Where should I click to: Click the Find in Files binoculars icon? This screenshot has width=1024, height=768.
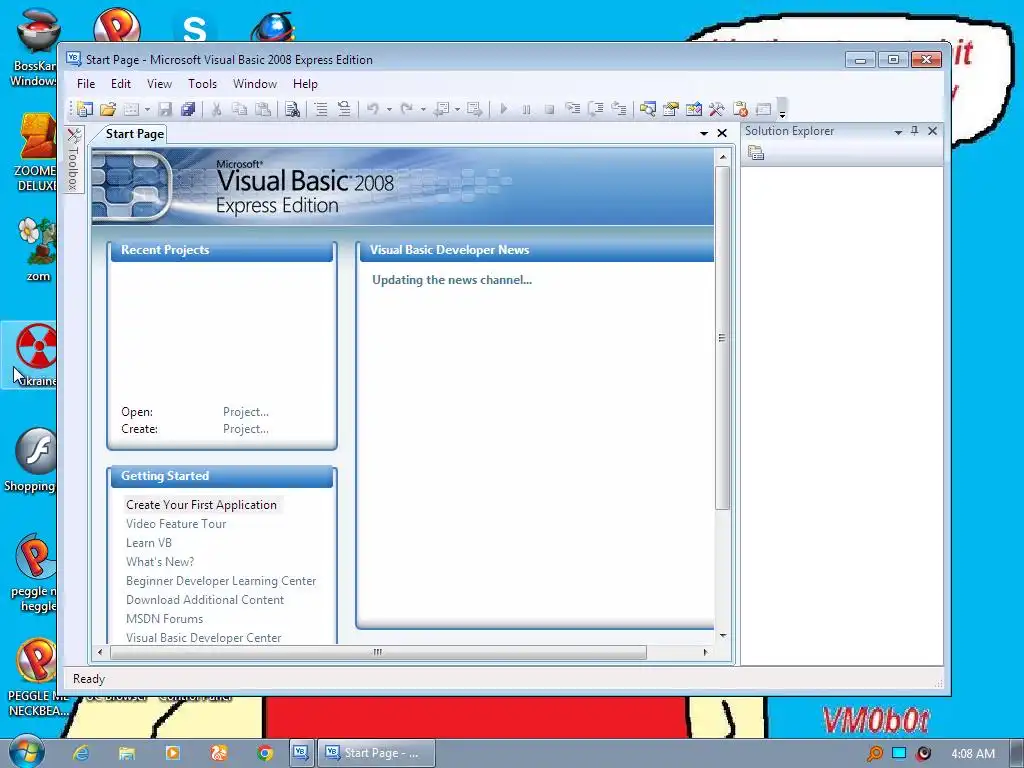pyautogui.click(x=292, y=109)
